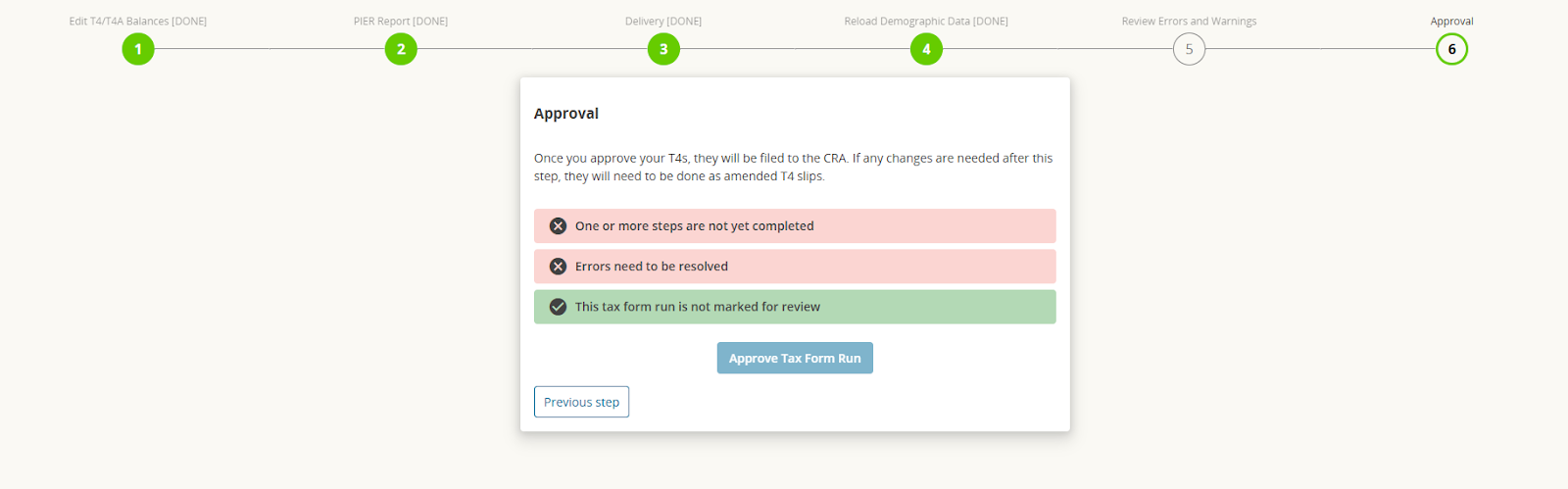Click the X icon beside 'Errors need to be resolved'
This screenshot has height=489, width=1568.
tap(558, 267)
